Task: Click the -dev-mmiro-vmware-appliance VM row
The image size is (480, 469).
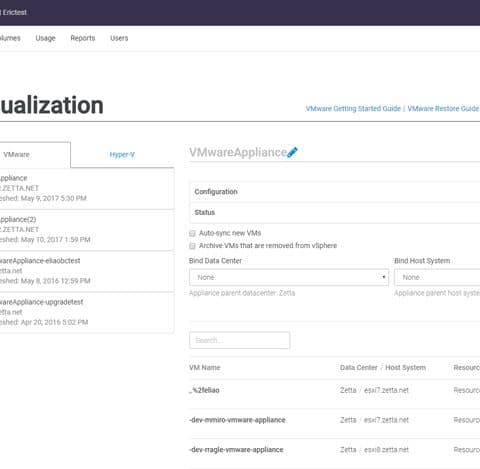Action: coord(335,420)
